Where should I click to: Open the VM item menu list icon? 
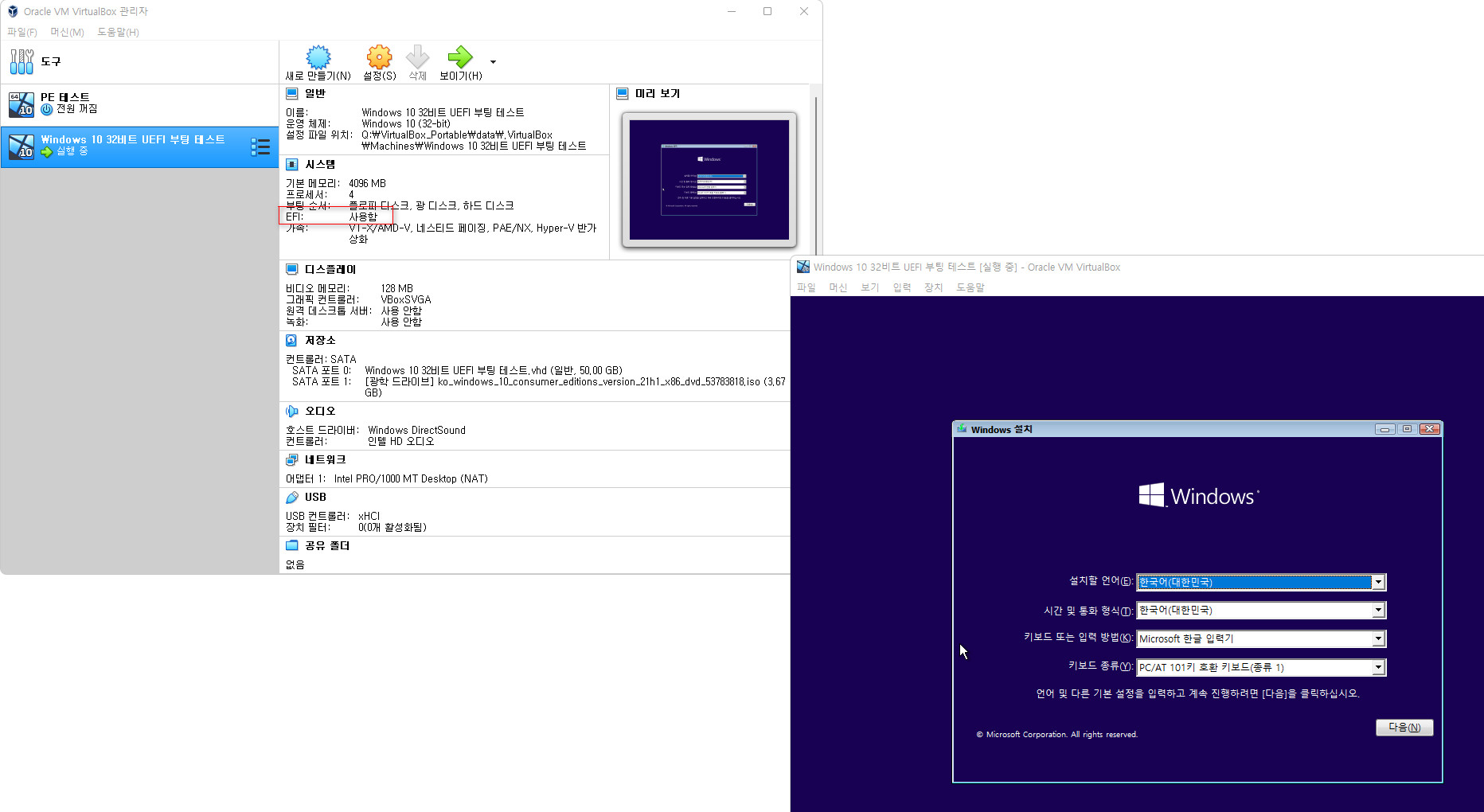[260, 146]
